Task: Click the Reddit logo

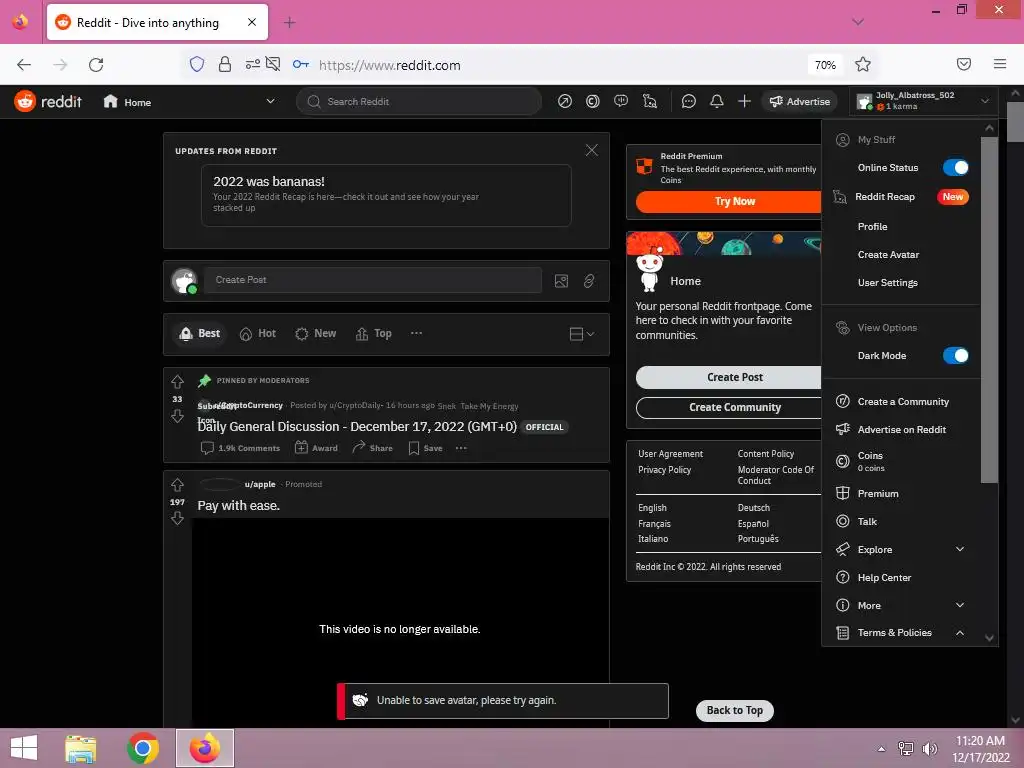Action: click(x=48, y=101)
